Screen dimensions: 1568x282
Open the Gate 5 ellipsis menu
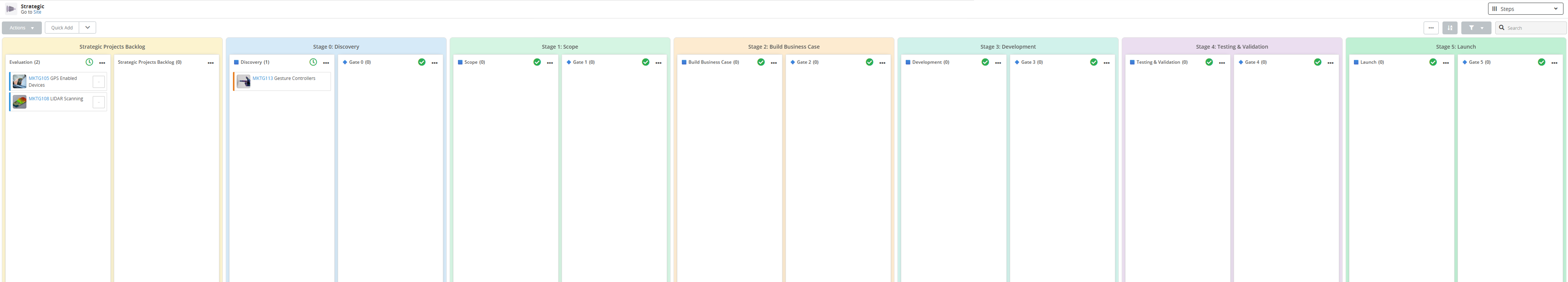[x=1554, y=63]
